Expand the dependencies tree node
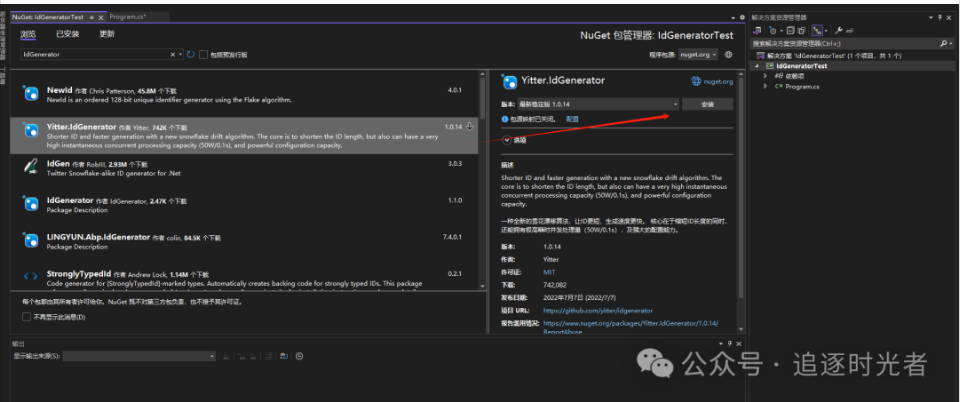Viewport: 960px width, 402px height. (x=765, y=76)
